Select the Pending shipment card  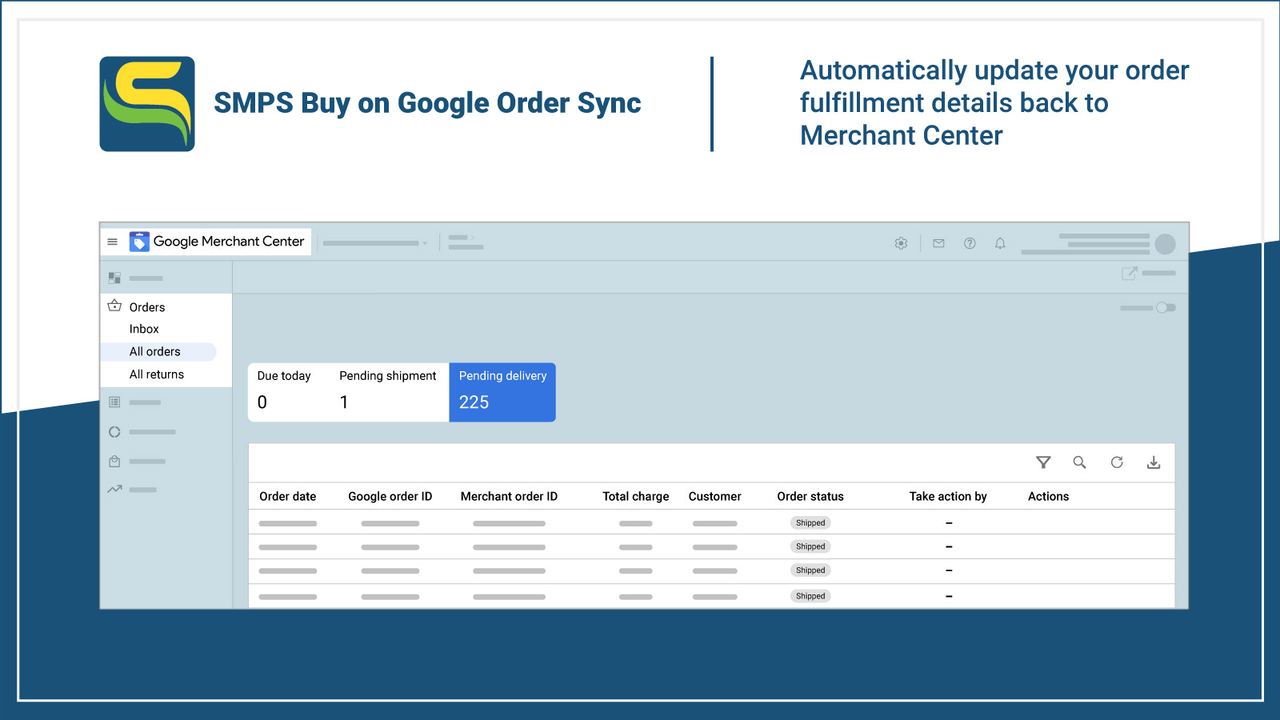[389, 392]
